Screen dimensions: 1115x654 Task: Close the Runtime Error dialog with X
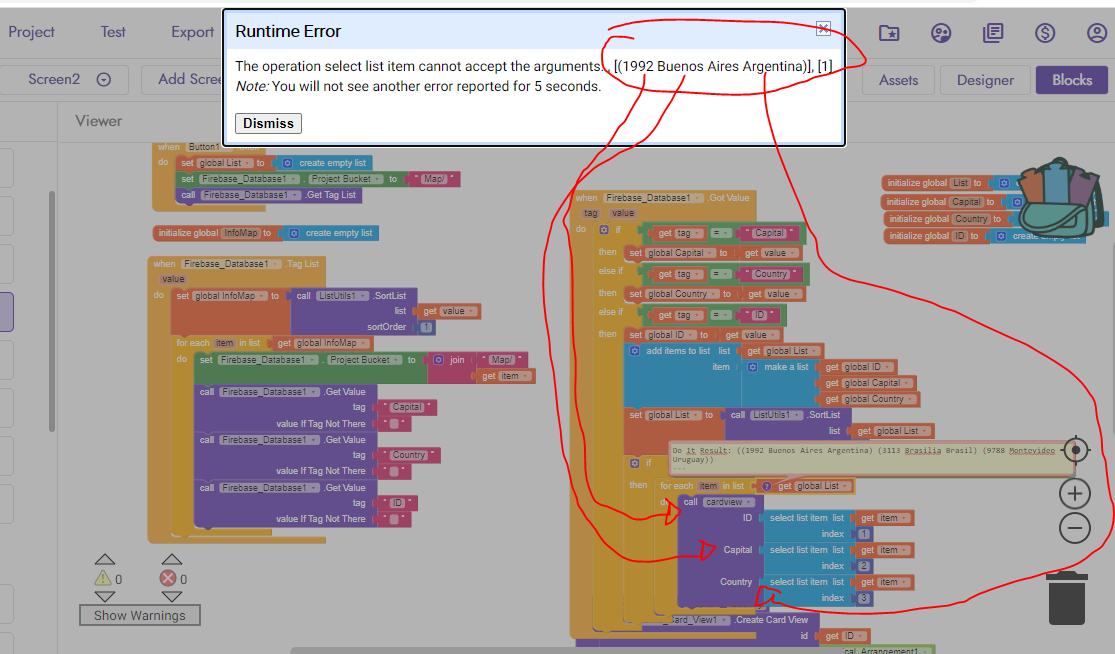(823, 28)
